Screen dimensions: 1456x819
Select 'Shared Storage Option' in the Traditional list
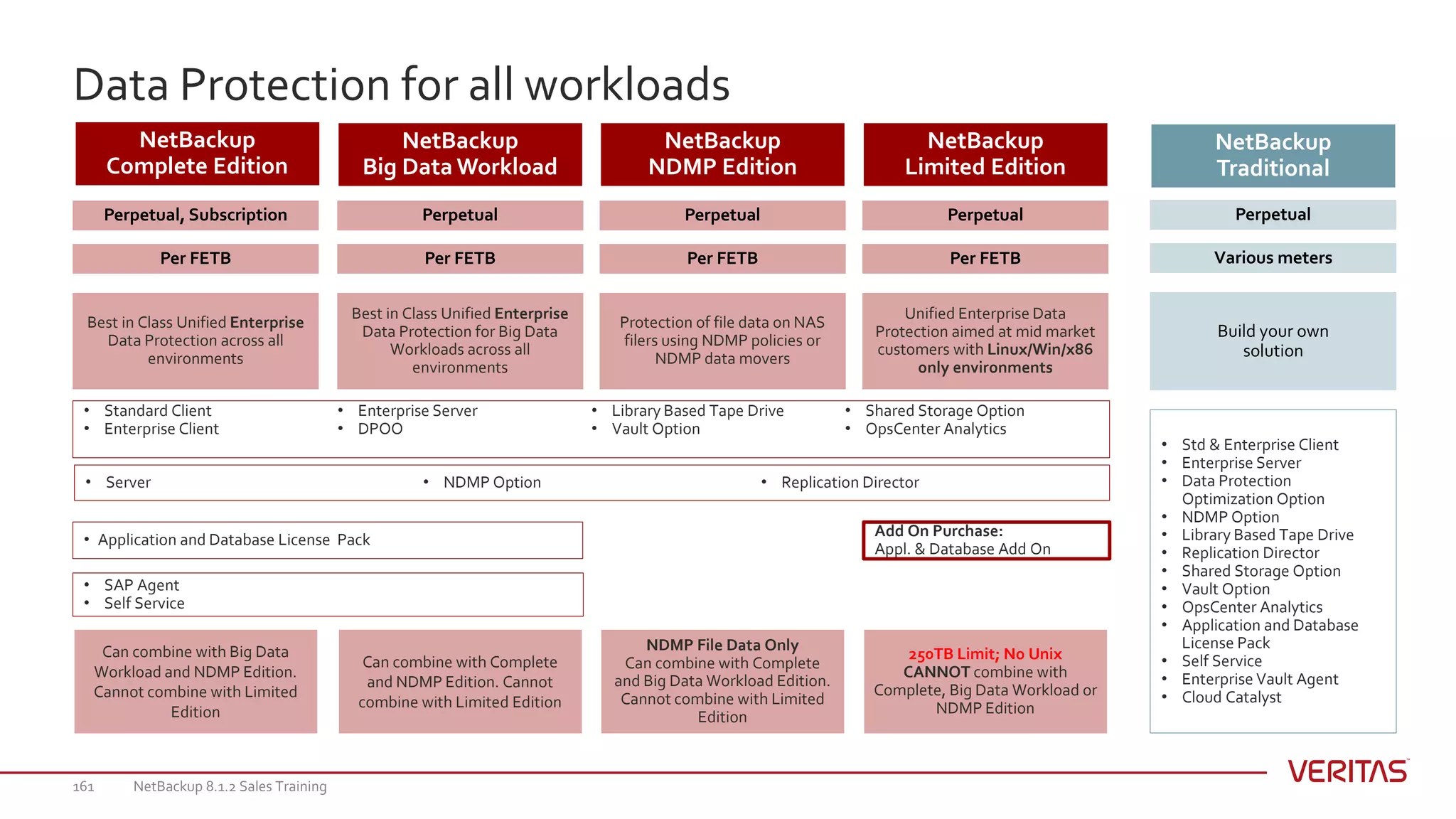pyautogui.click(x=1261, y=572)
